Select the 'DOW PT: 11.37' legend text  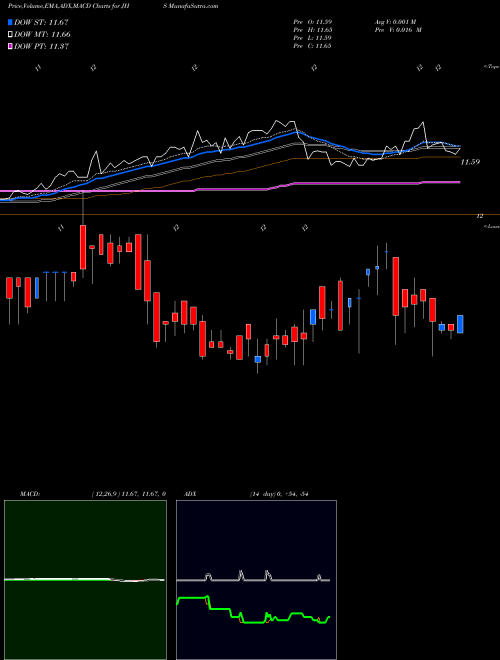(41, 47)
